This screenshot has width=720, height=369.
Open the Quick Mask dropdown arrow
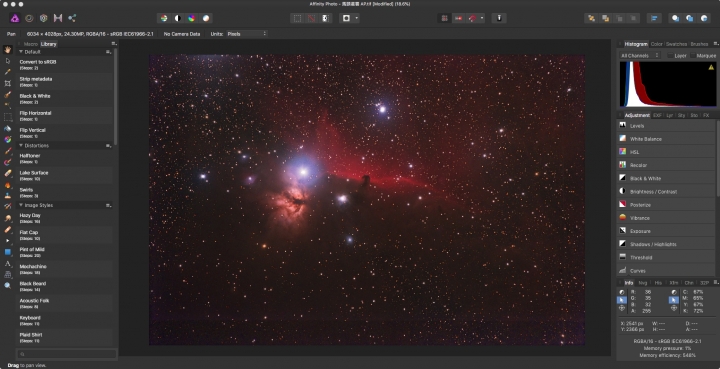coord(357,18)
